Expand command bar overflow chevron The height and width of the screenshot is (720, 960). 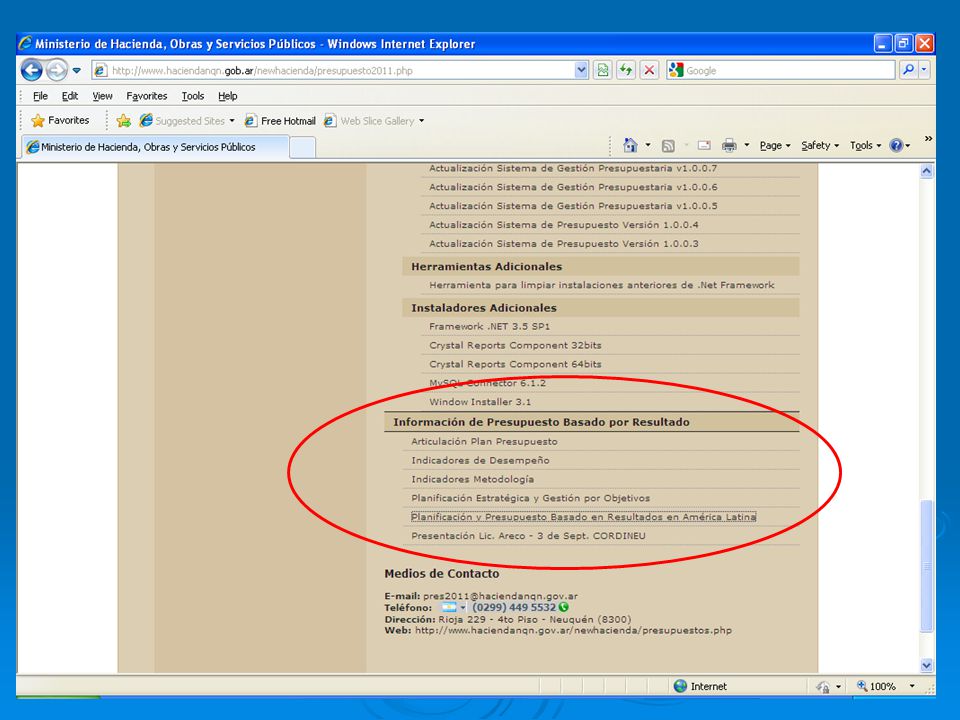928,139
